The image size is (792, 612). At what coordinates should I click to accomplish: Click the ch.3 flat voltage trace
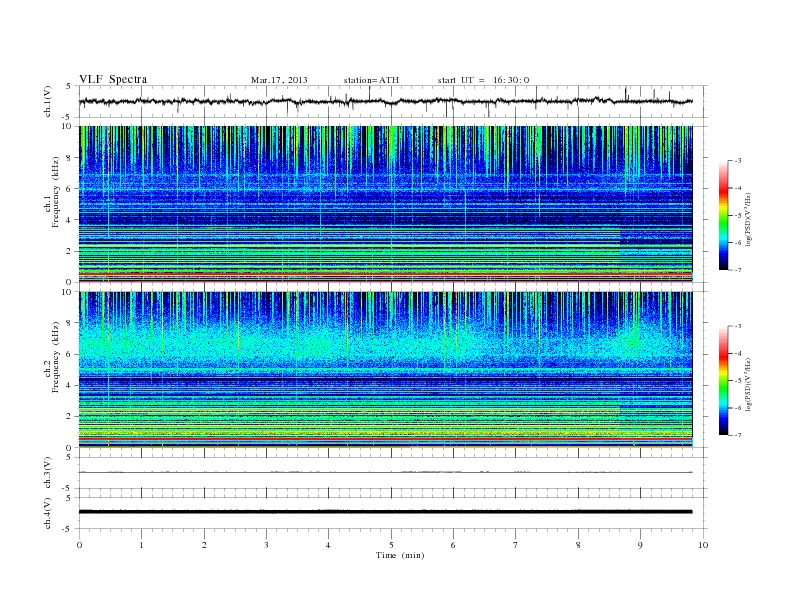pyautogui.click(x=386, y=472)
